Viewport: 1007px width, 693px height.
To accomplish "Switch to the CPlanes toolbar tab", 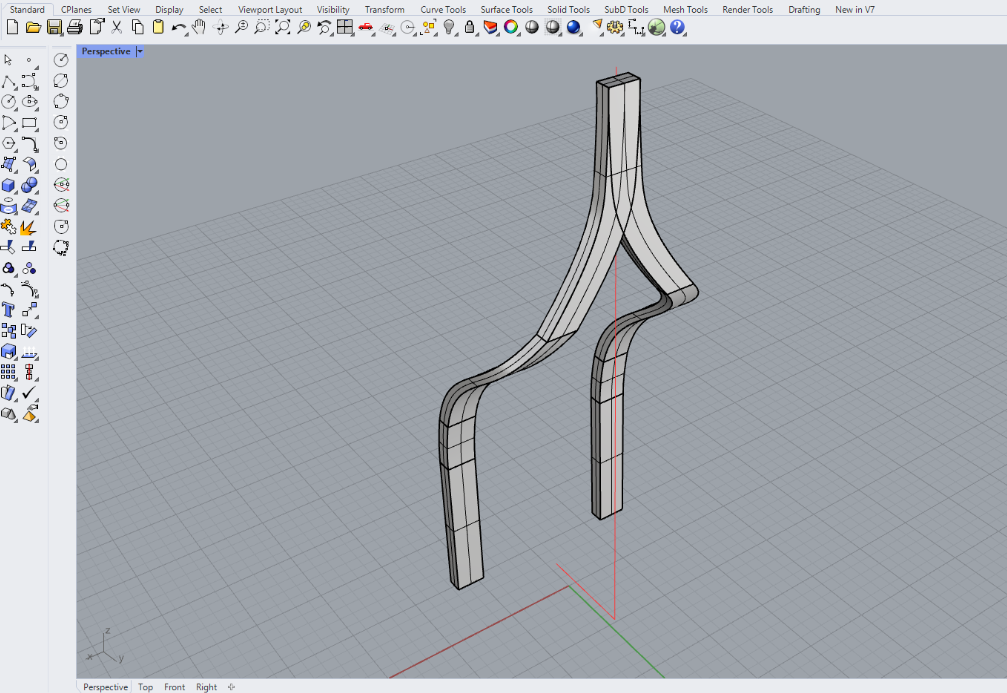I will [76, 10].
